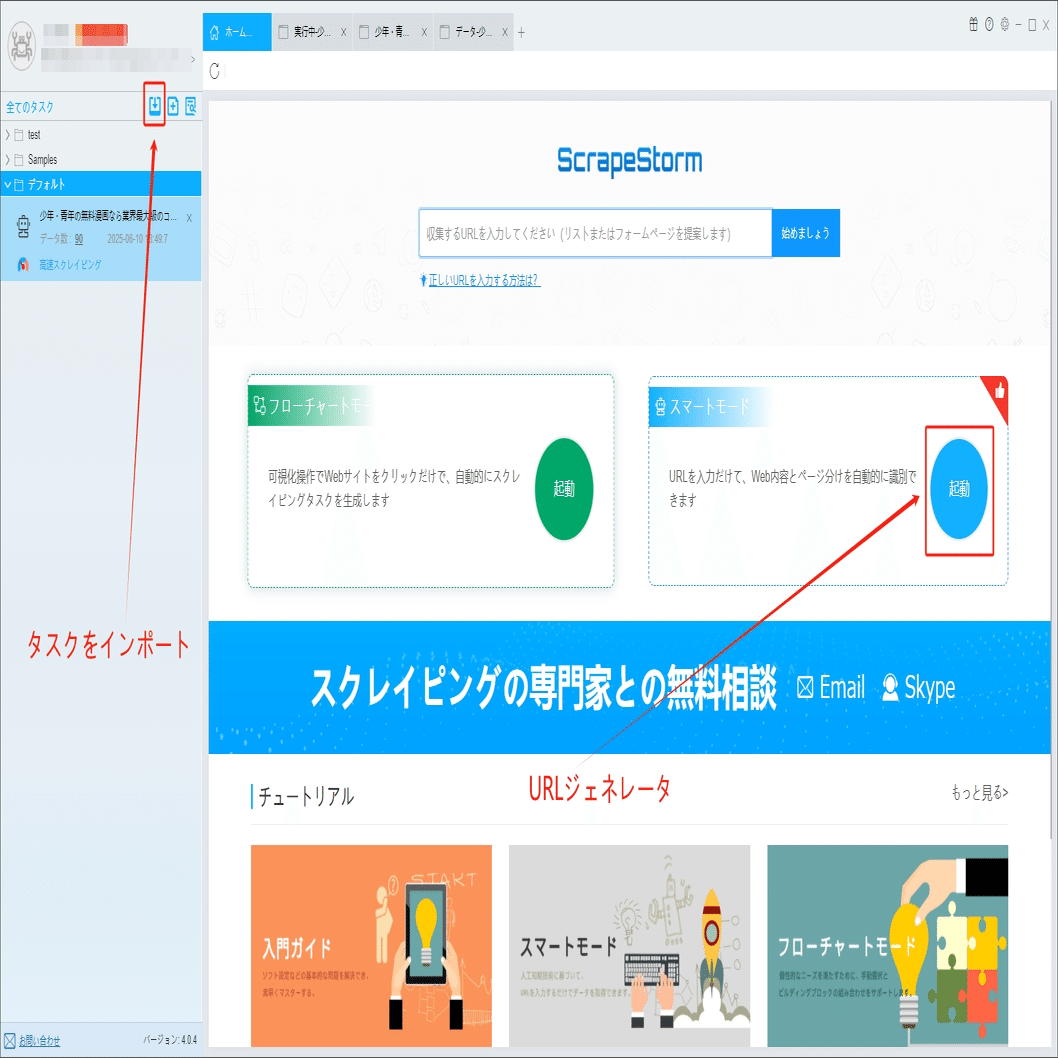Expand the Samples folder
The height and width of the screenshot is (1058, 1058).
tap(7, 160)
